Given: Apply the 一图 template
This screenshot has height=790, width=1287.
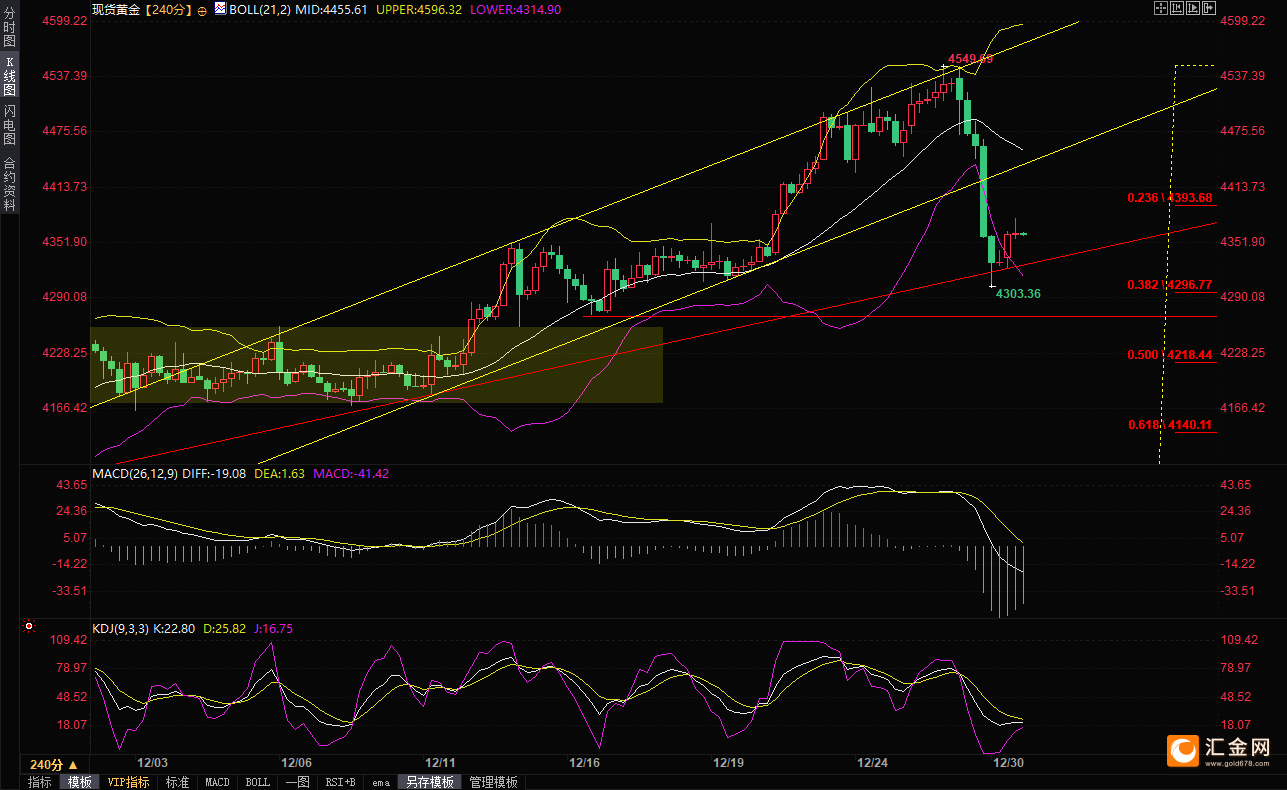Looking at the screenshot, I should coord(297,782).
